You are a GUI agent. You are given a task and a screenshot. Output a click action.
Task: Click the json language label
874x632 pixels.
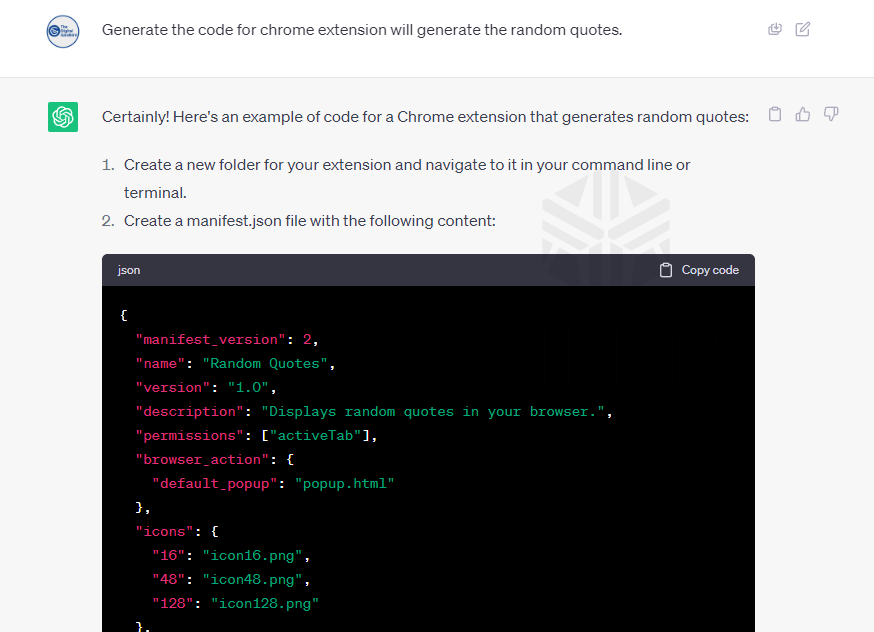(x=129, y=270)
